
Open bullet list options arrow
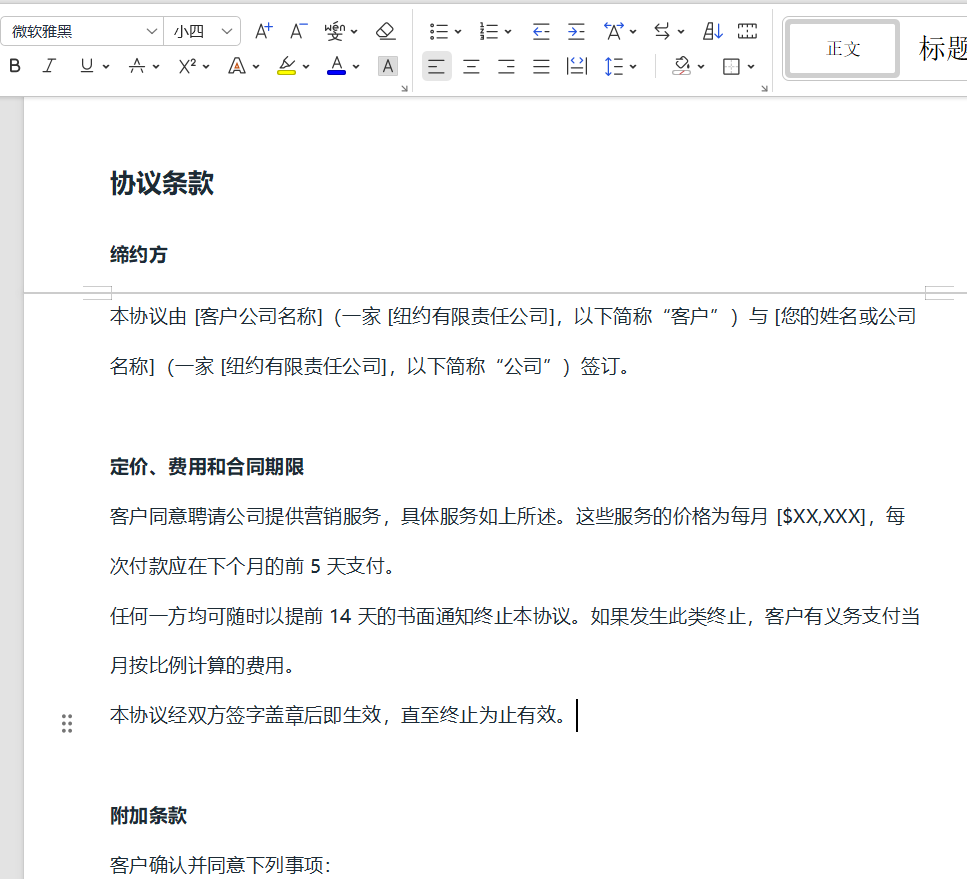(x=458, y=32)
